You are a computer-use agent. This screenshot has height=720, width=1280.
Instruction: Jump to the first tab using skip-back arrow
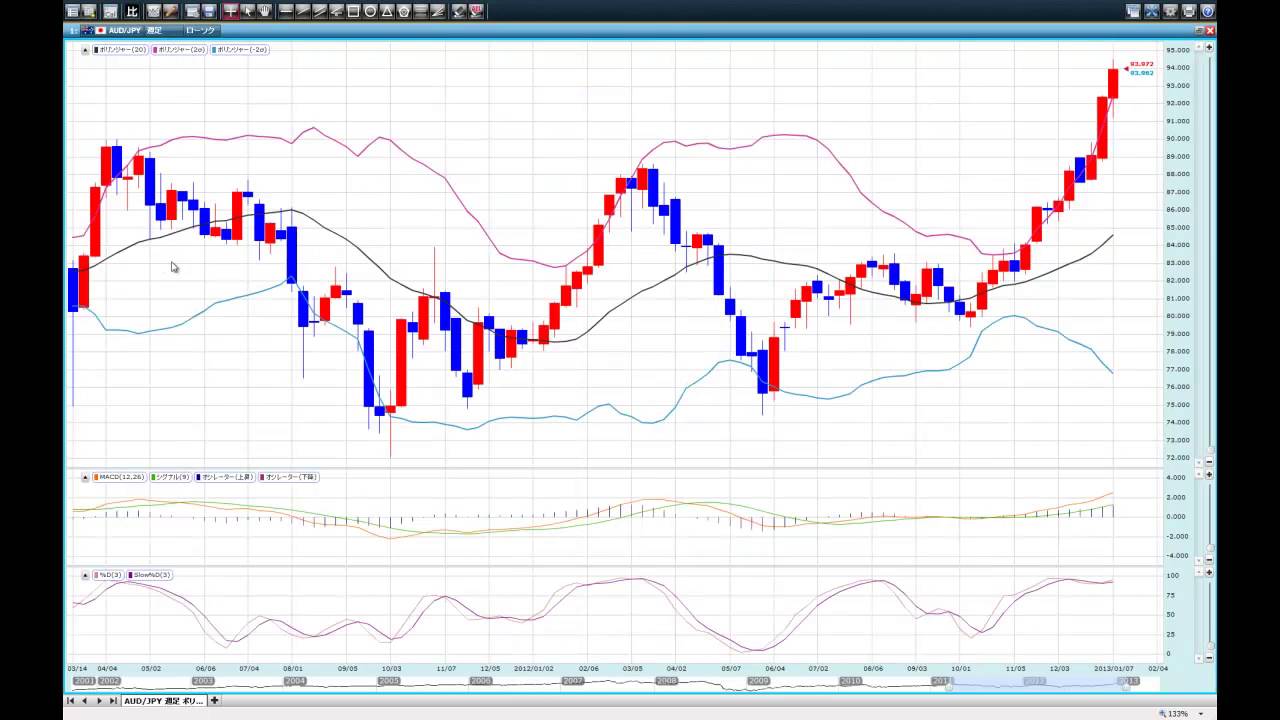point(71,701)
